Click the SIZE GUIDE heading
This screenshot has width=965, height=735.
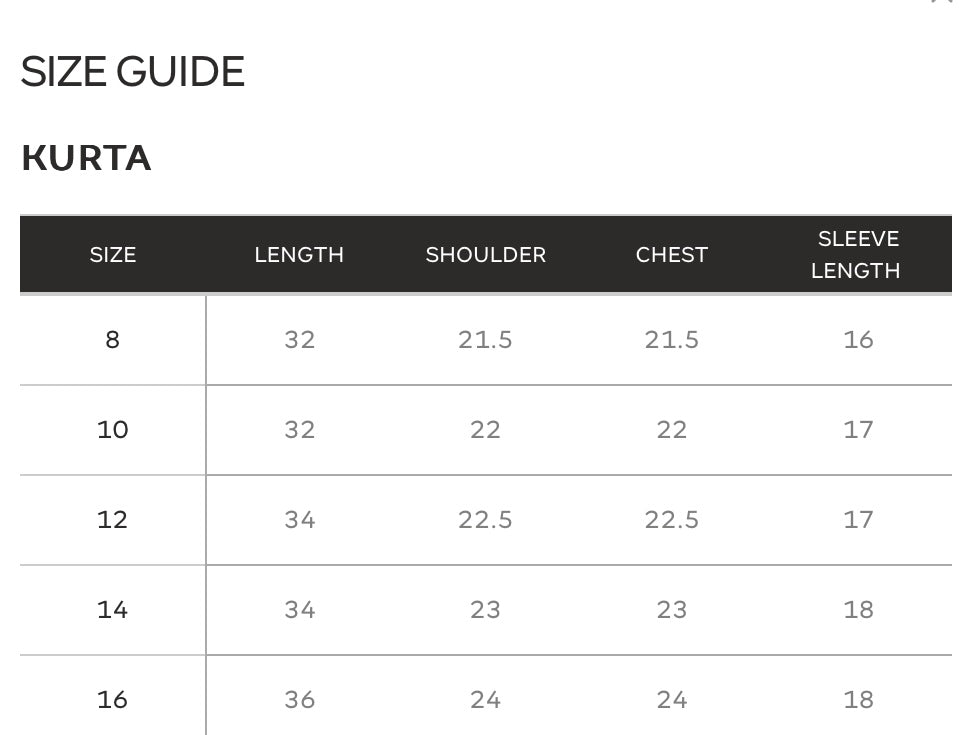(x=133, y=71)
